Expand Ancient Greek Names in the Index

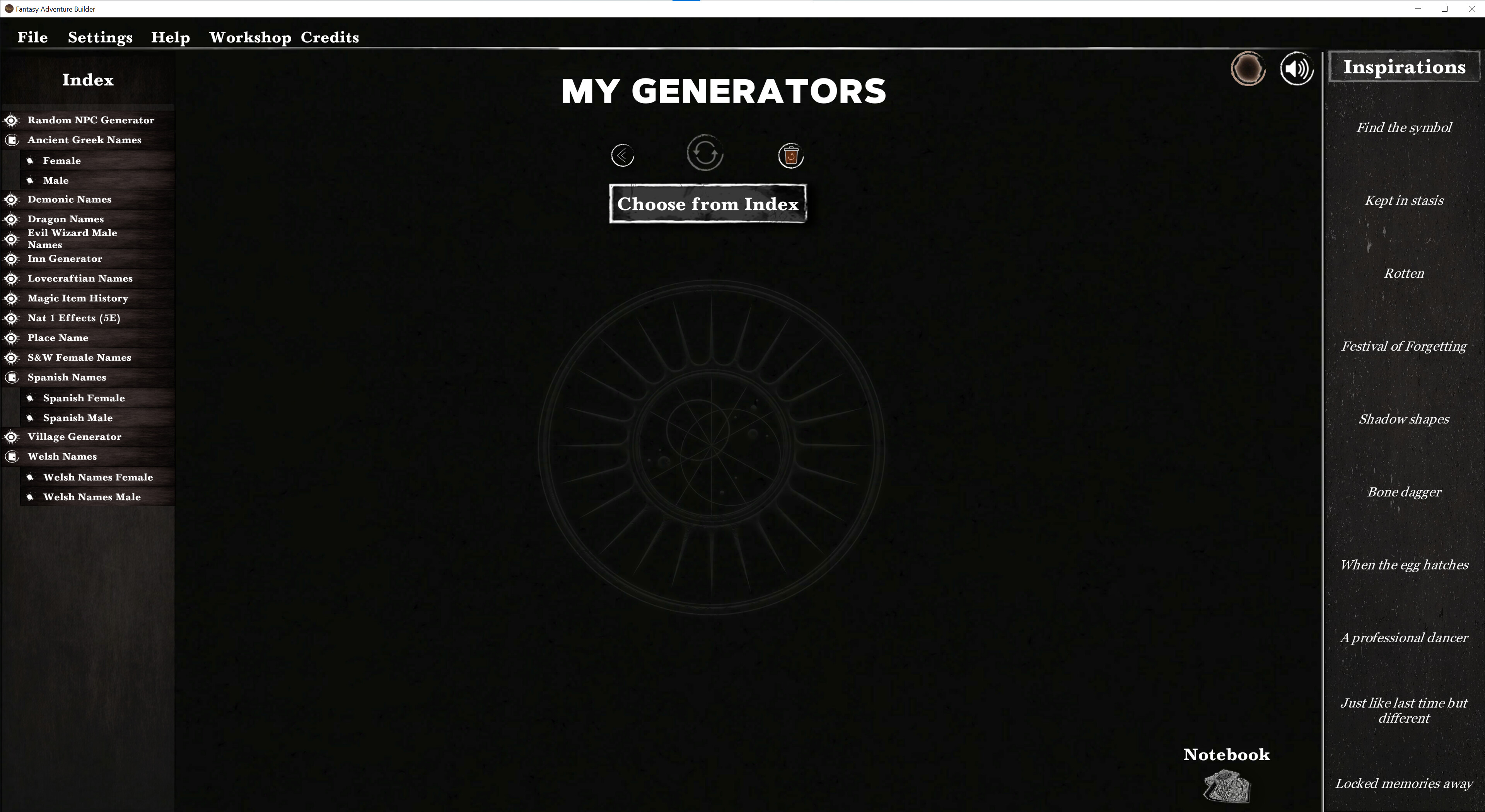[x=84, y=140]
